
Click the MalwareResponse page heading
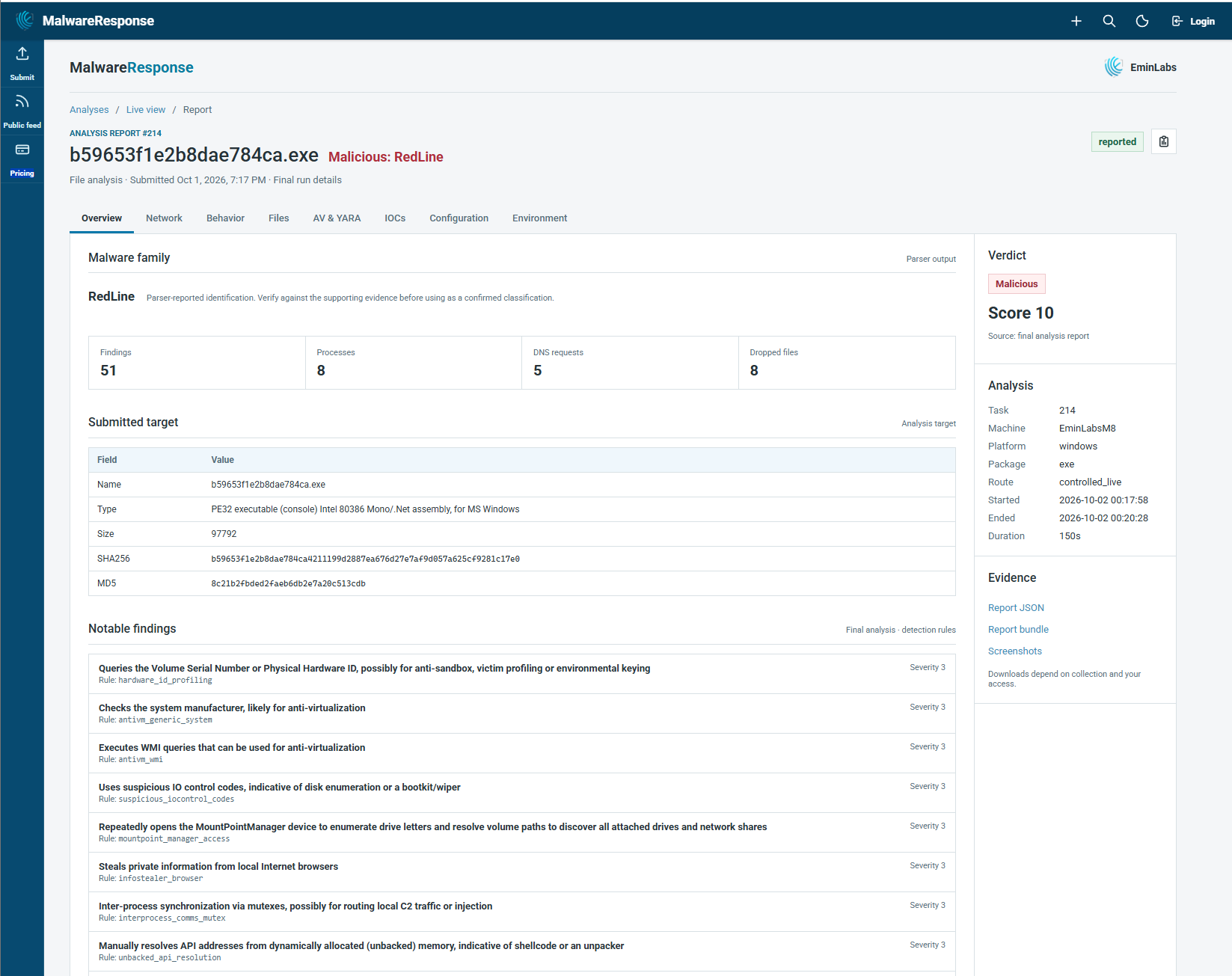132,67
